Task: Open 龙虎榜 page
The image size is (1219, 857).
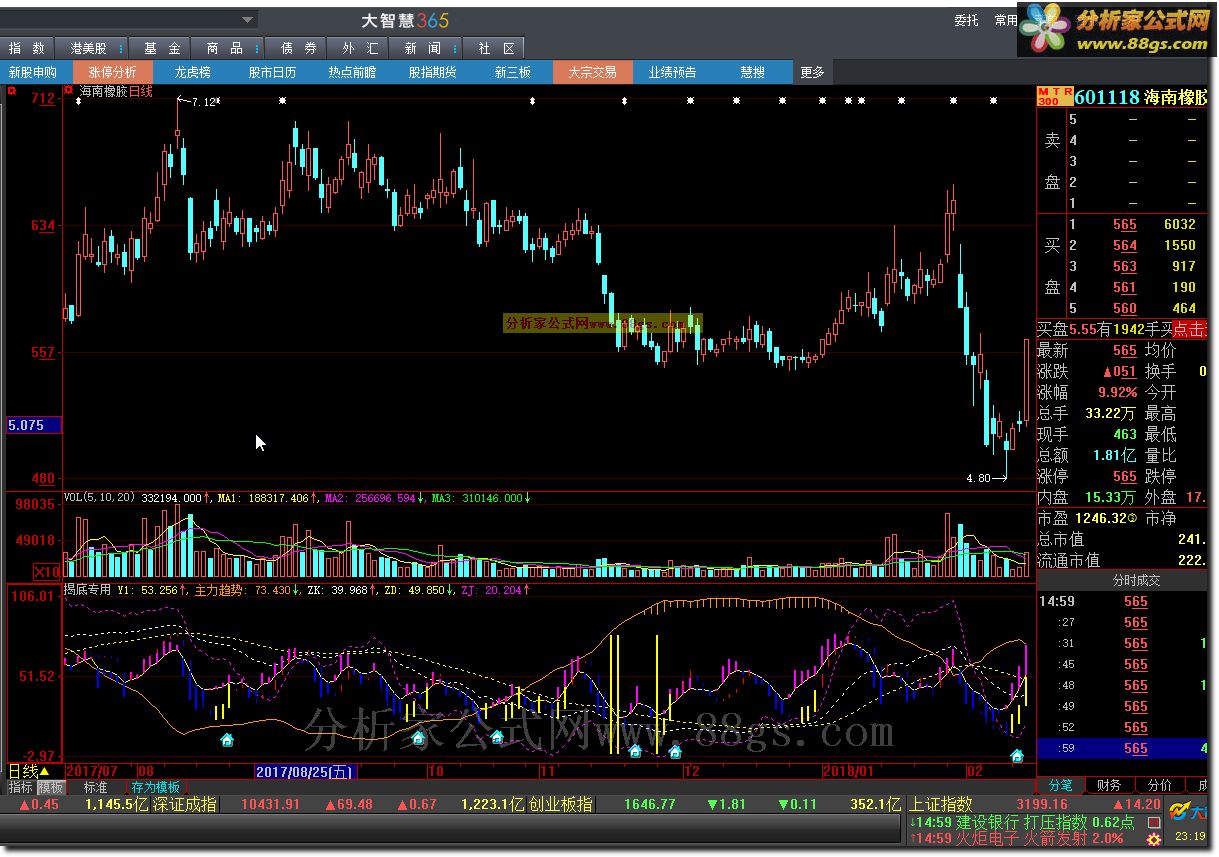Action: [192, 72]
